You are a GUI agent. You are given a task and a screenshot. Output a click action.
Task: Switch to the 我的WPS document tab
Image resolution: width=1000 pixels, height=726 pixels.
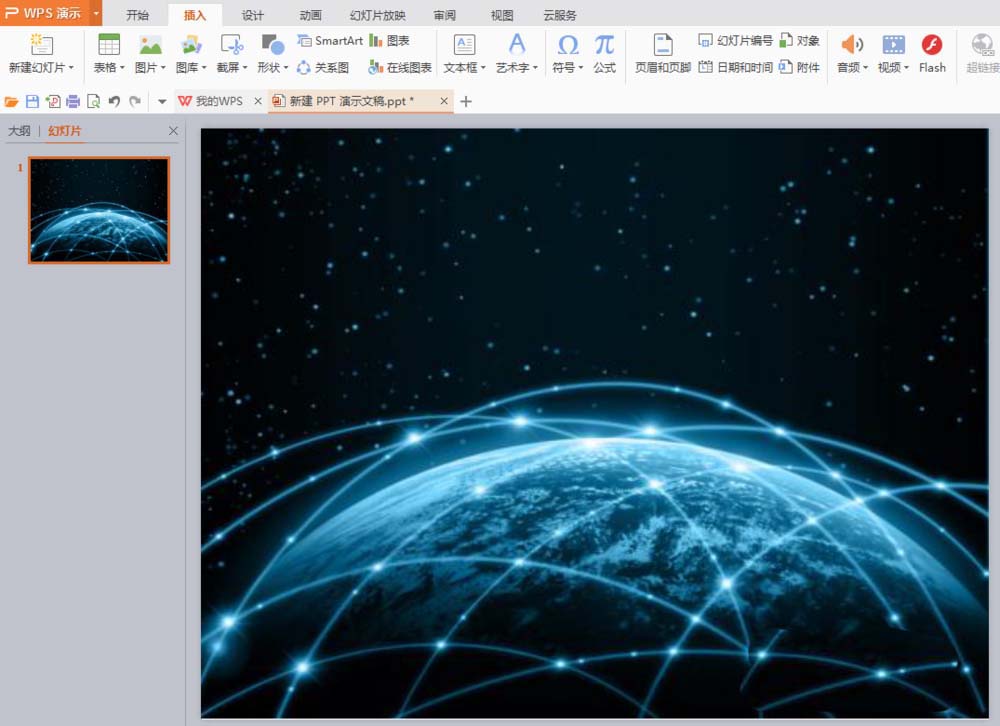point(212,101)
